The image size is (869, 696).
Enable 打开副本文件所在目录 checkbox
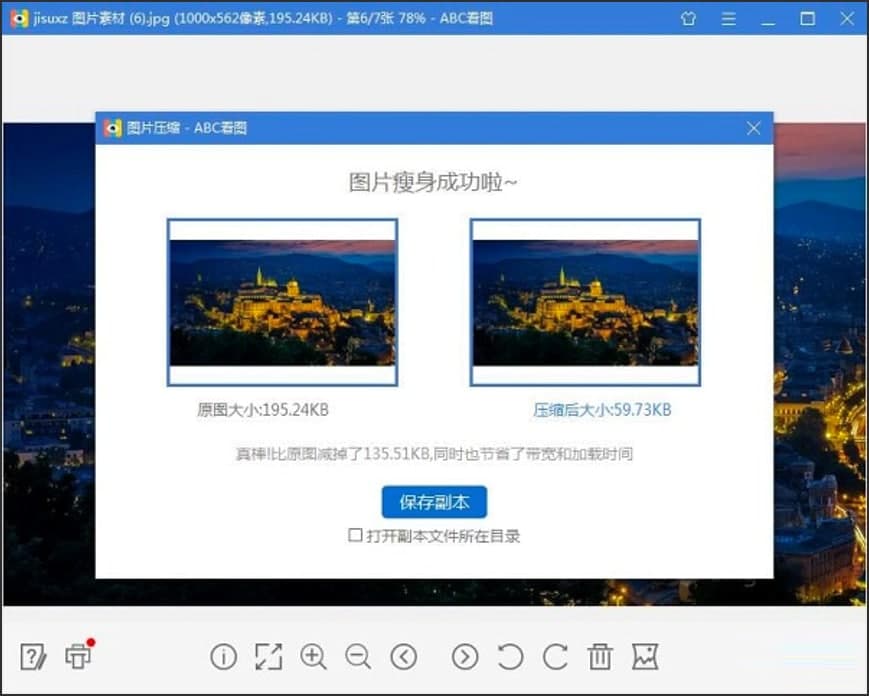click(355, 536)
